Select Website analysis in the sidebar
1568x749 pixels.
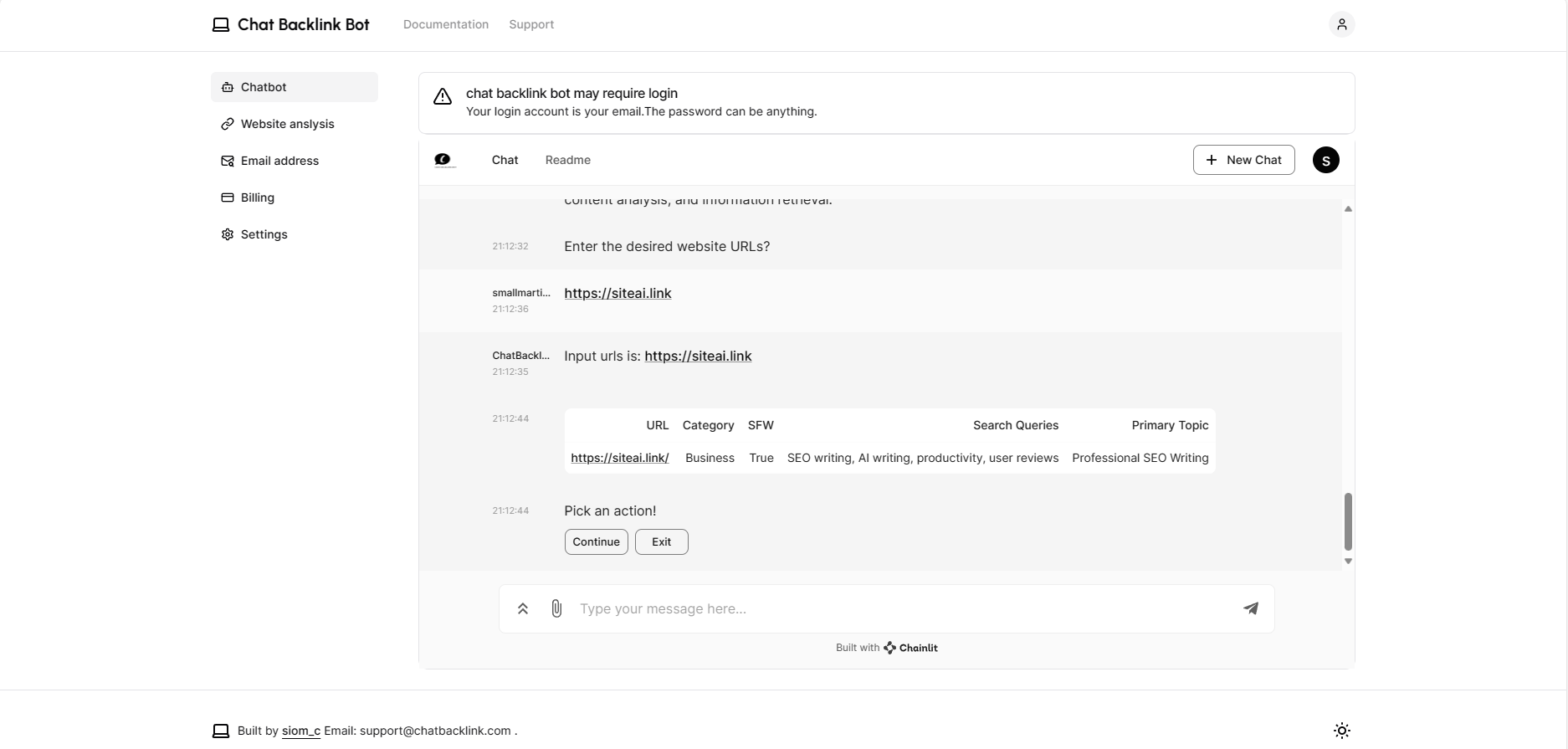click(x=295, y=124)
